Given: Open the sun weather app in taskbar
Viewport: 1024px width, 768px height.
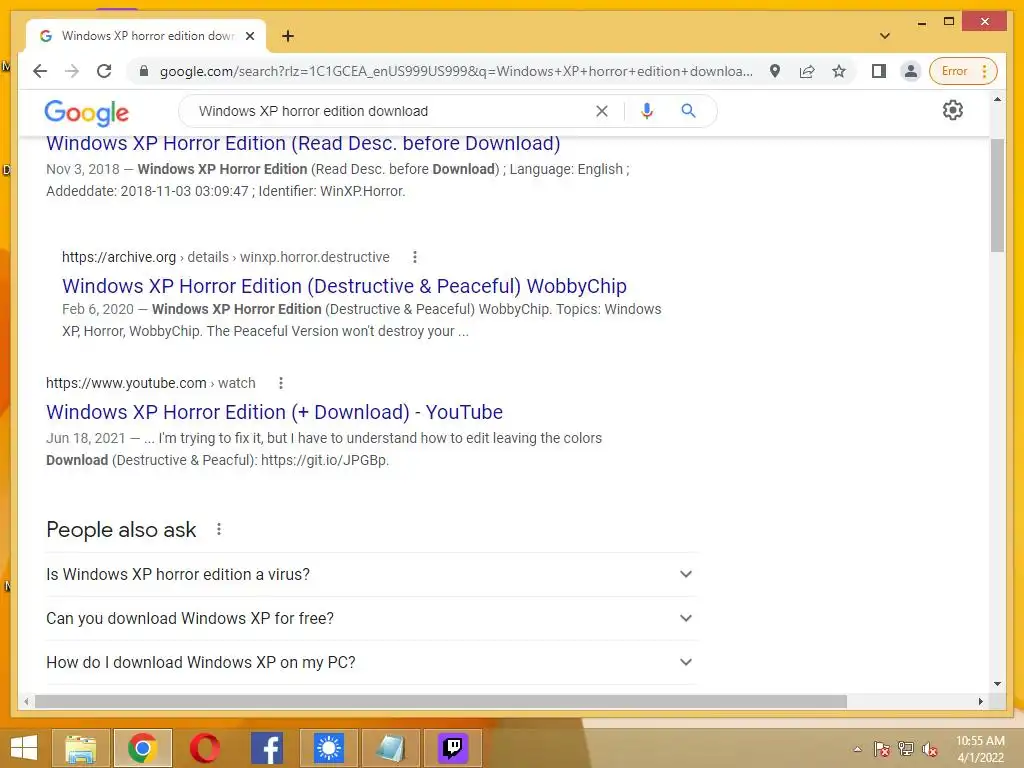Looking at the screenshot, I should (x=328, y=748).
